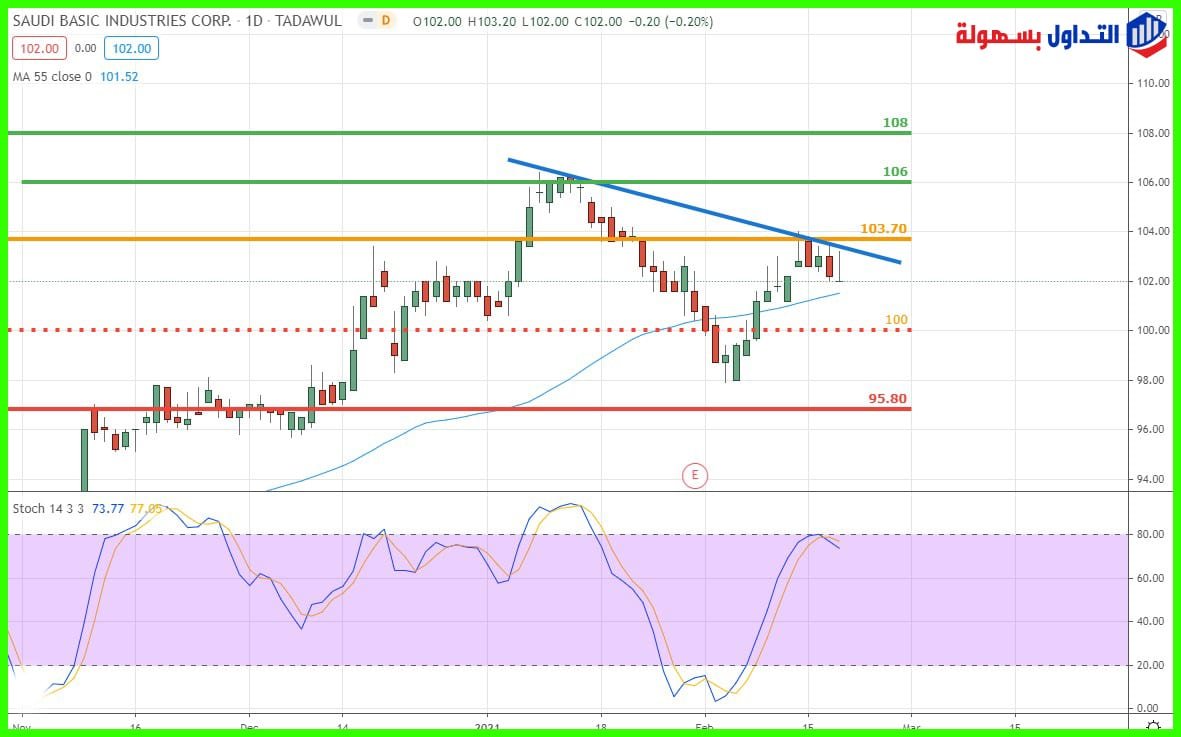Select the red dotted line at 100

(459, 330)
